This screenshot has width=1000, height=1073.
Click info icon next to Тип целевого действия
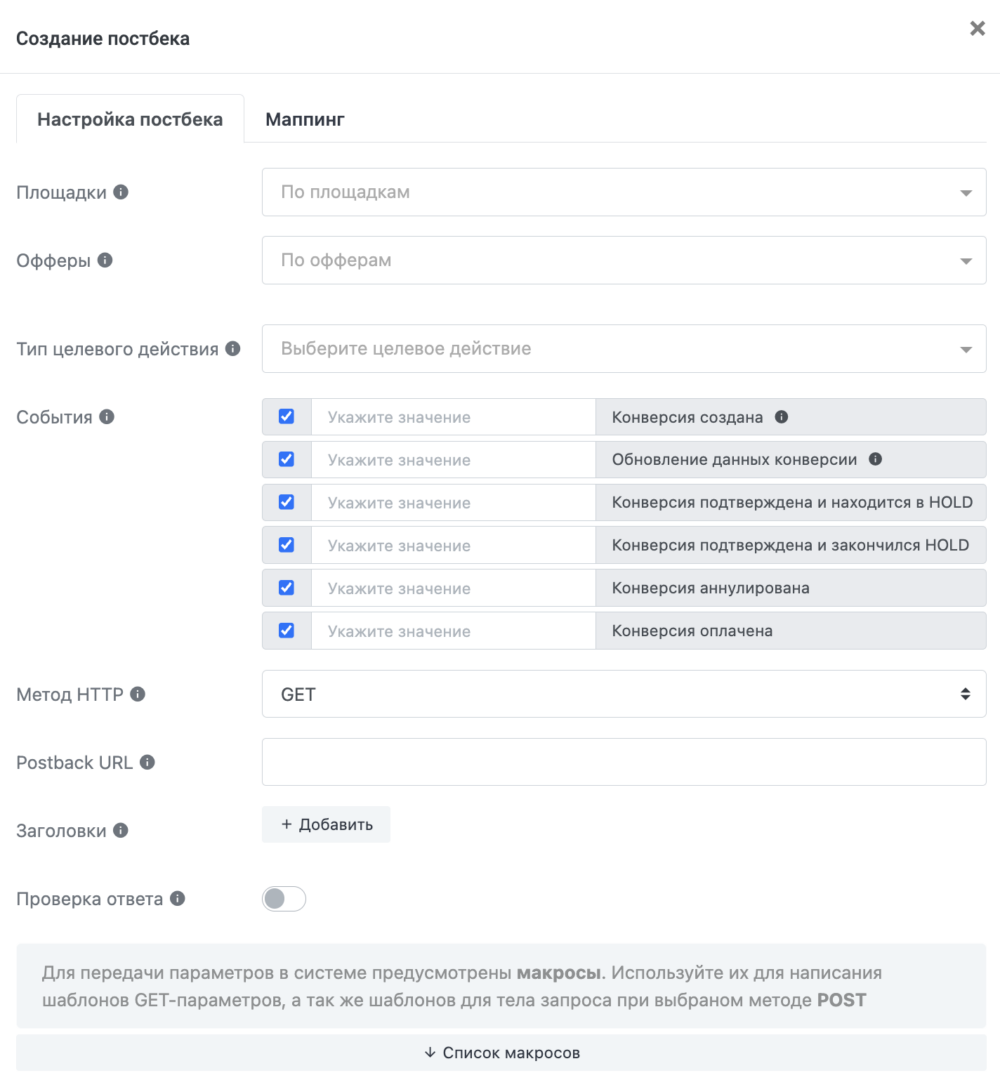point(233,349)
